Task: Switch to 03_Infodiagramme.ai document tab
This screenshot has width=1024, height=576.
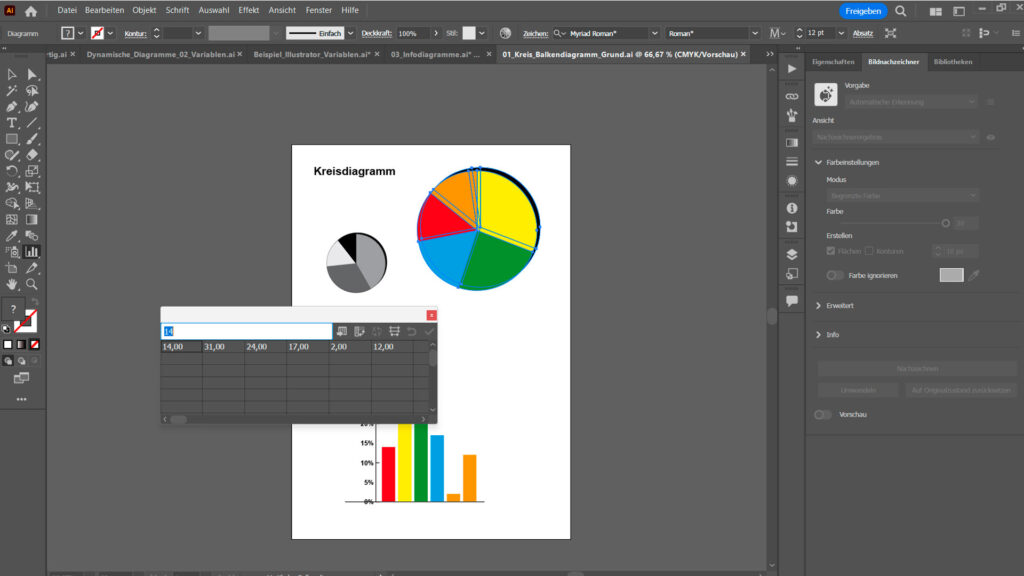Action: 436,54
